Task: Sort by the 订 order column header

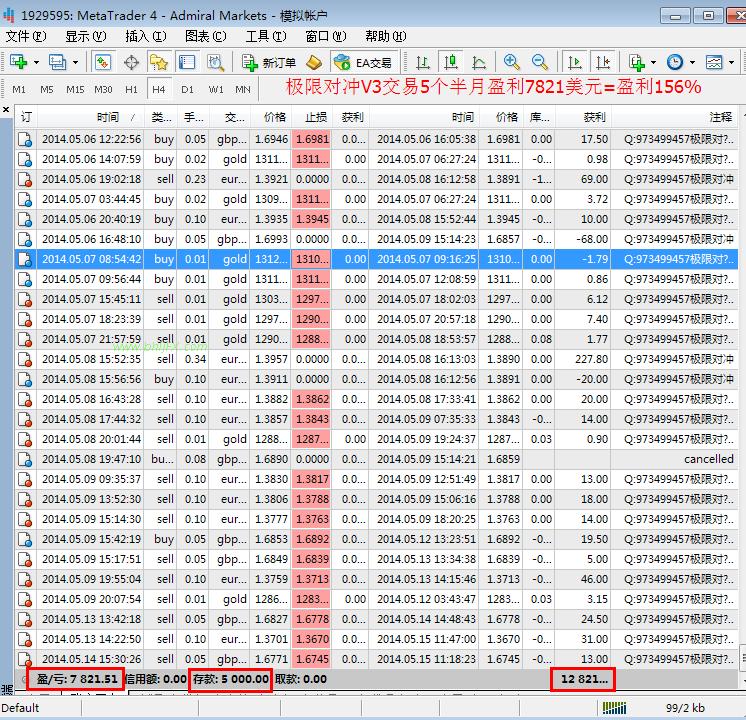Action: [x=26, y=117]
